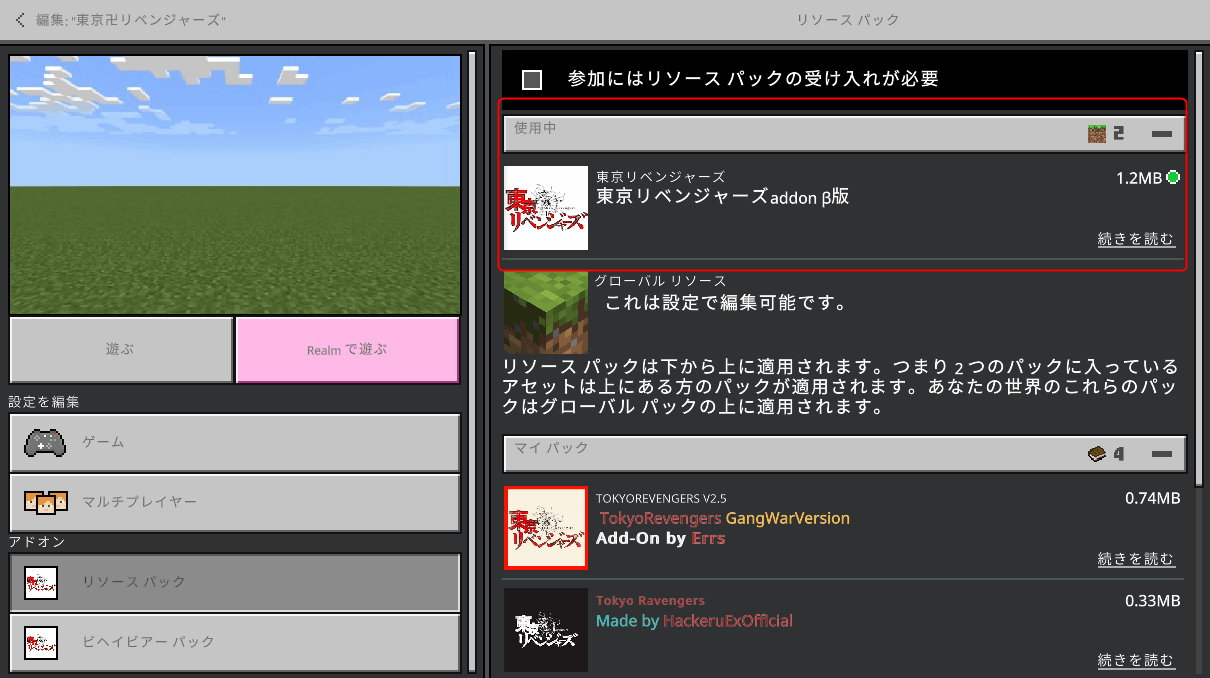Click the multiplayer faces icon

tap(45, 502)
